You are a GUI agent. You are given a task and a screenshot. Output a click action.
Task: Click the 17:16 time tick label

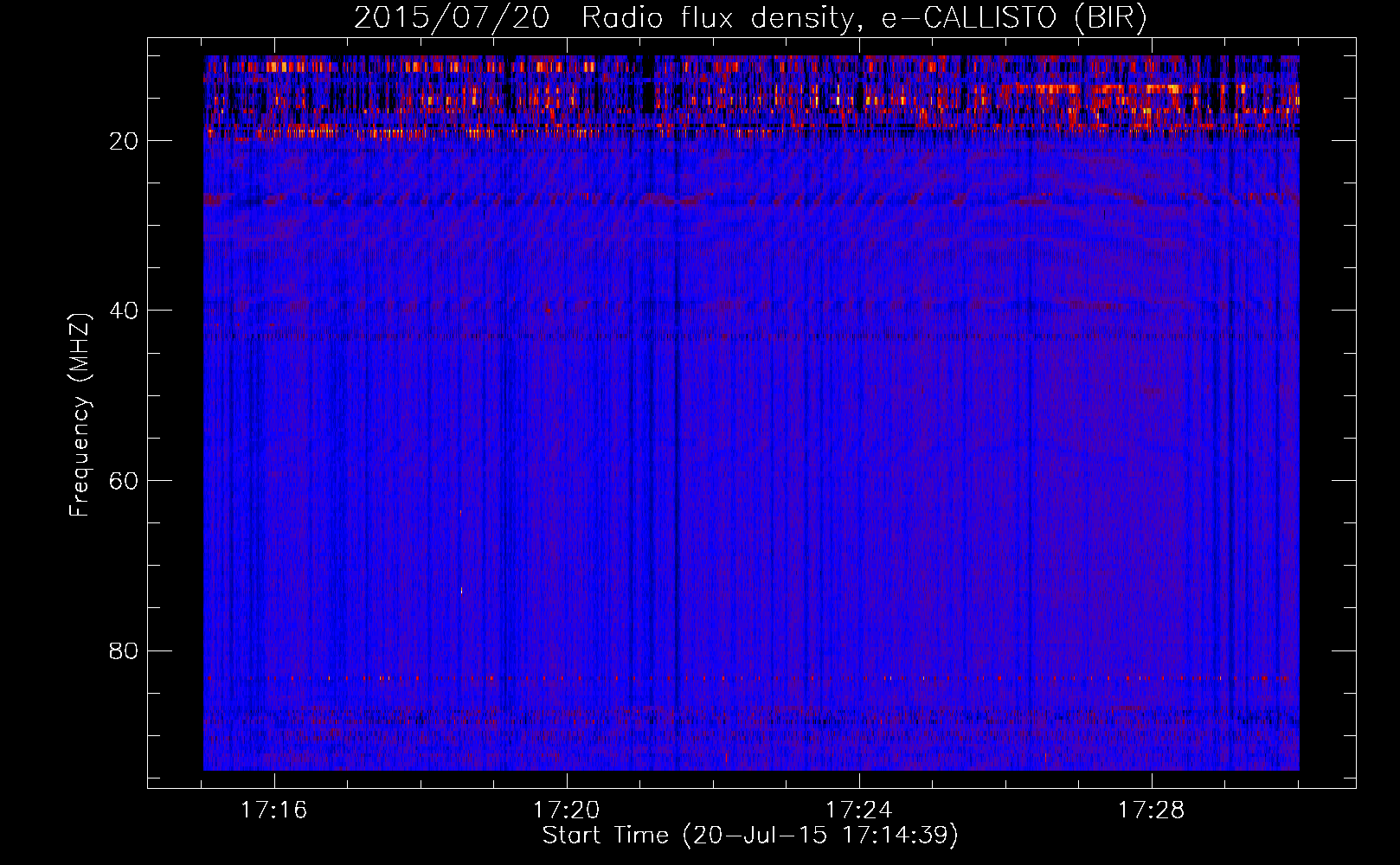pyautogui.click(x=274, y=810)
